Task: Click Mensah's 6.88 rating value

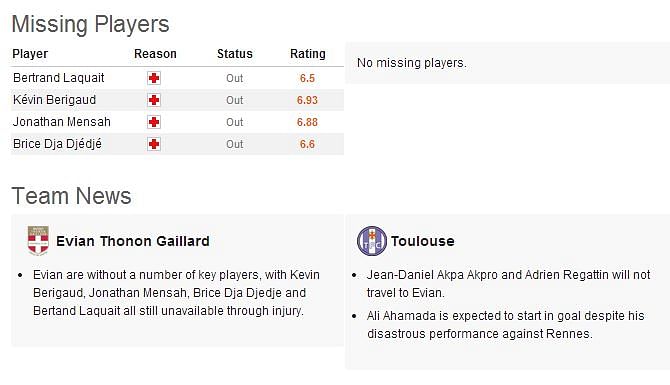Action: (307, 122)
